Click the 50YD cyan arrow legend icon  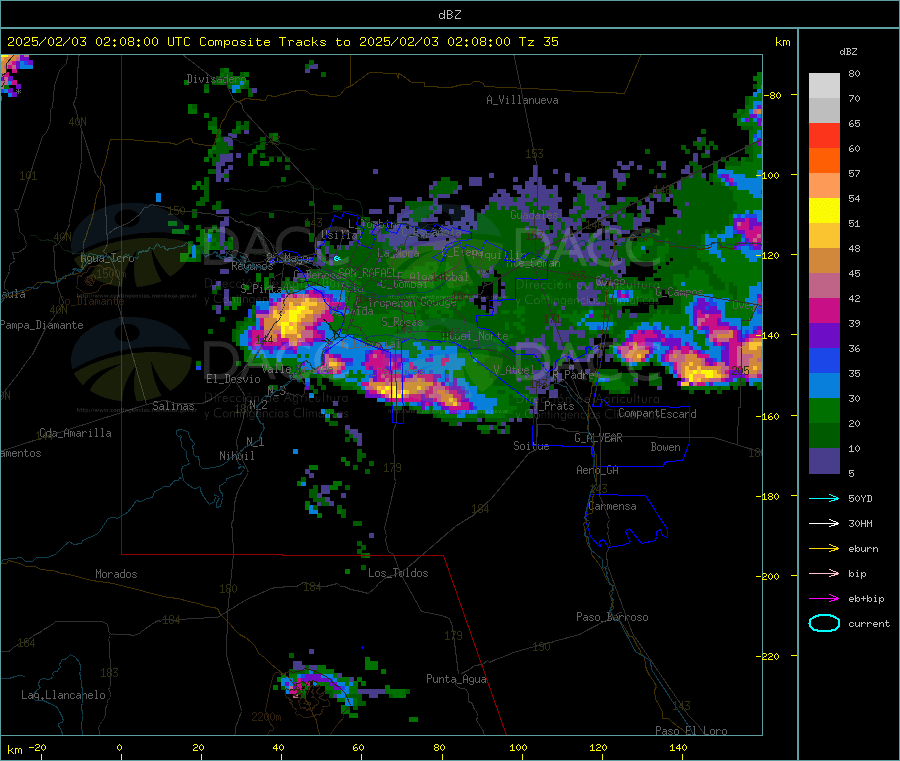click(x=824, y=498)
